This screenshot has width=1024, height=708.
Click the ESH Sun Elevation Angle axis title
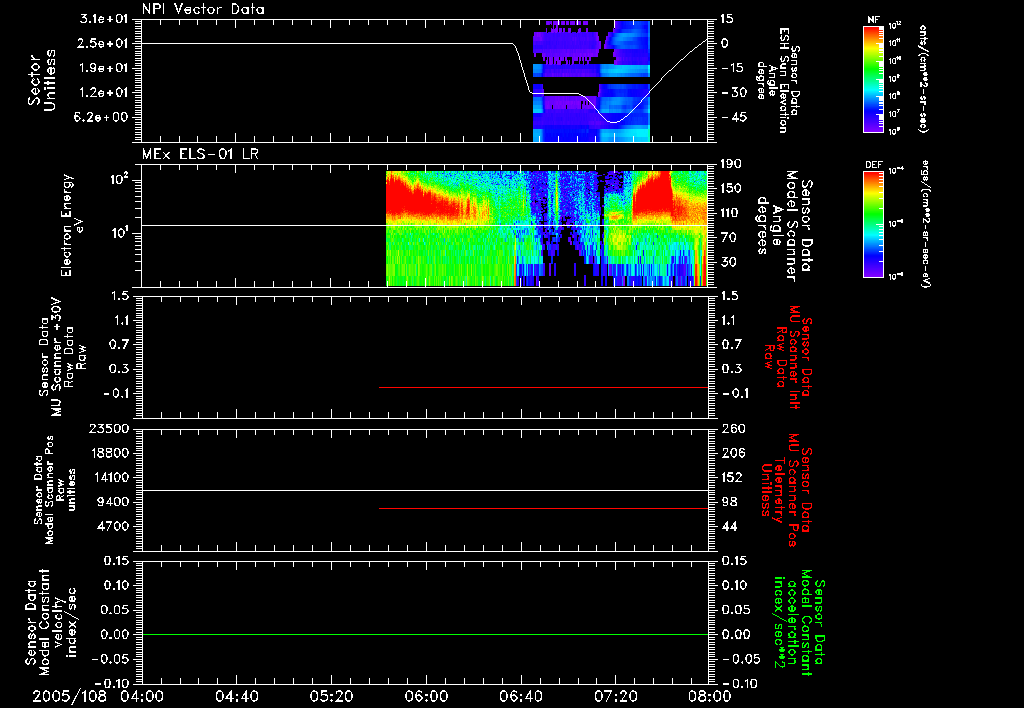point(780,80)
